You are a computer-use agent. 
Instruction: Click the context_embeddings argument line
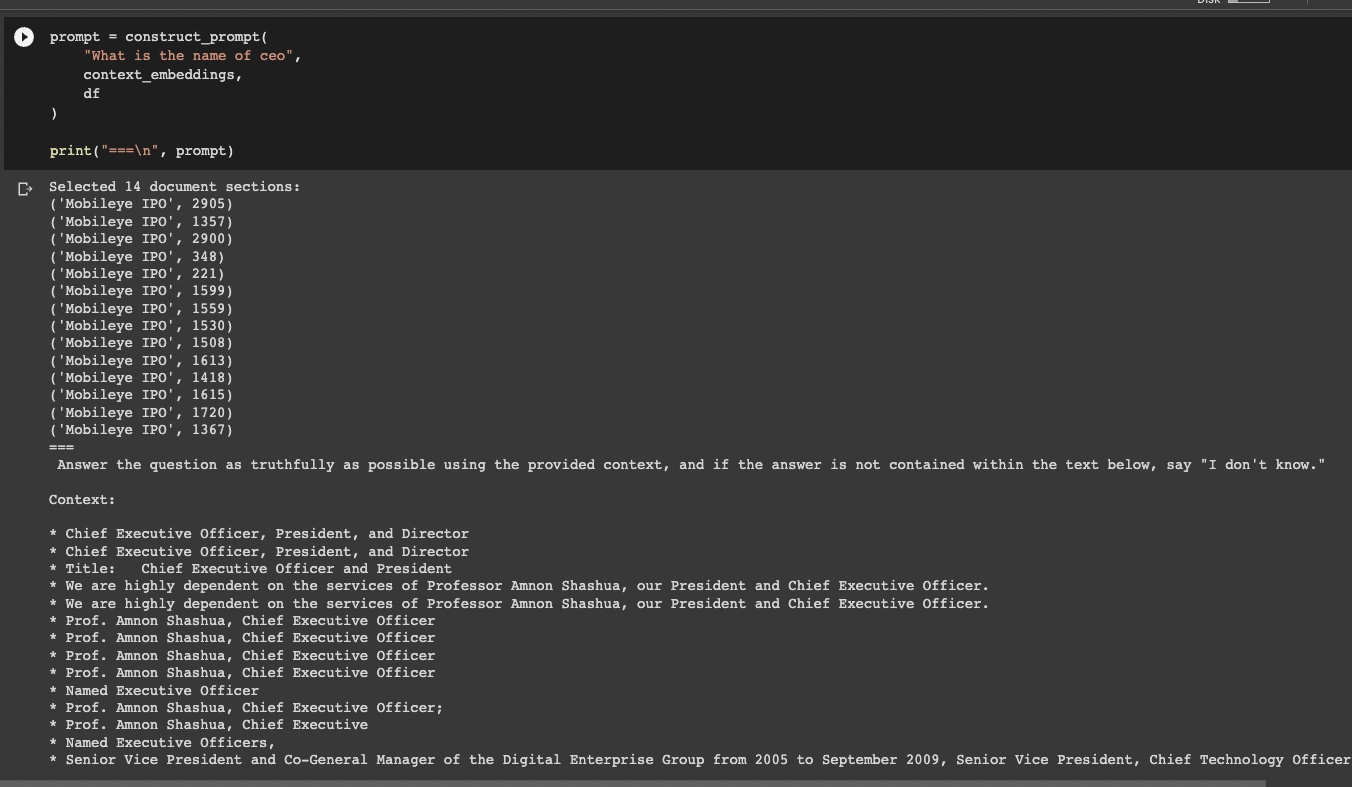pyautogui.click(x=163, y=75)
